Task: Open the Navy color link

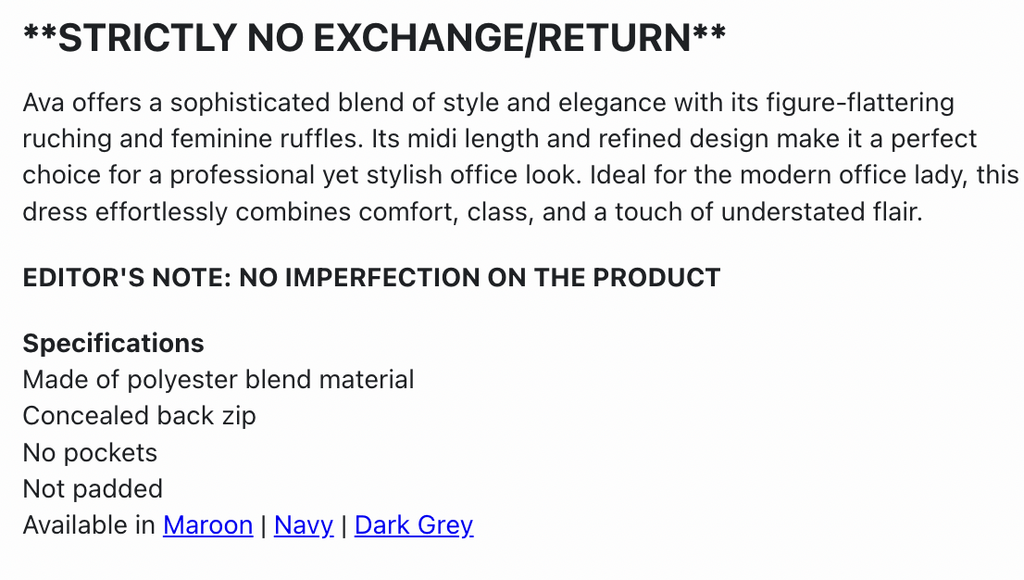Action: click(303, 525)
